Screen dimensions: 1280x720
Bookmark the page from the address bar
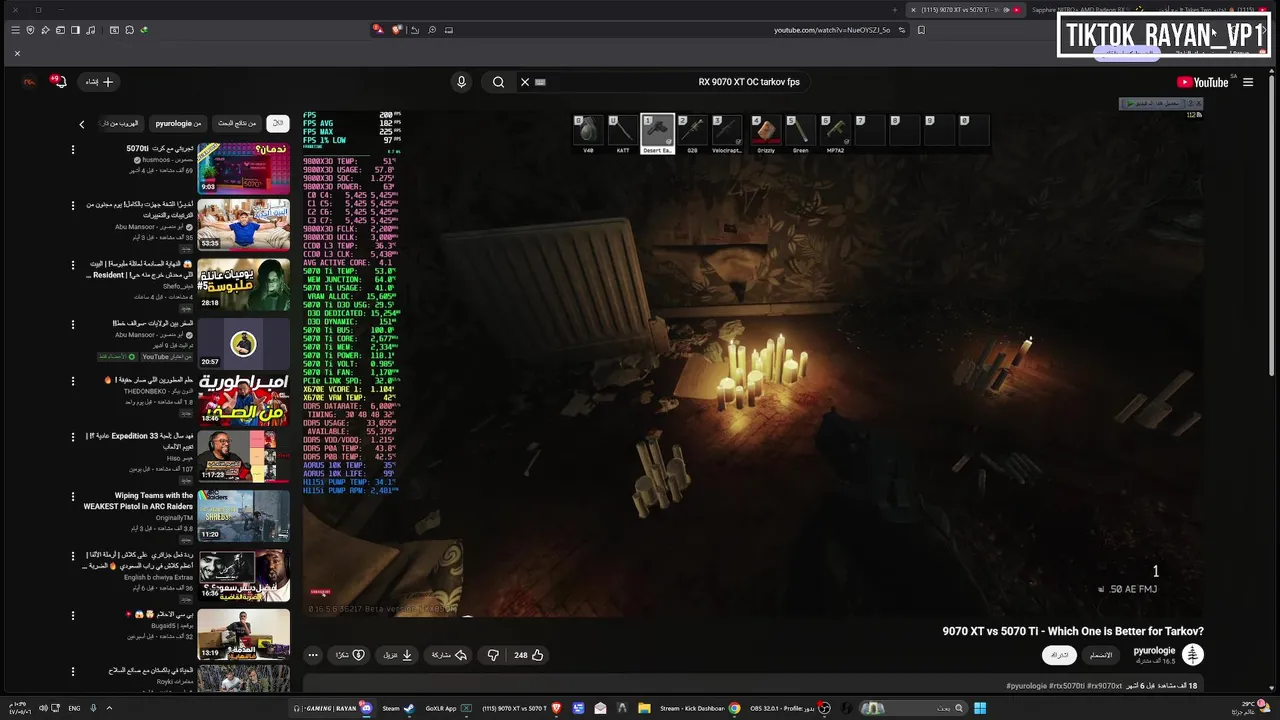921,30
